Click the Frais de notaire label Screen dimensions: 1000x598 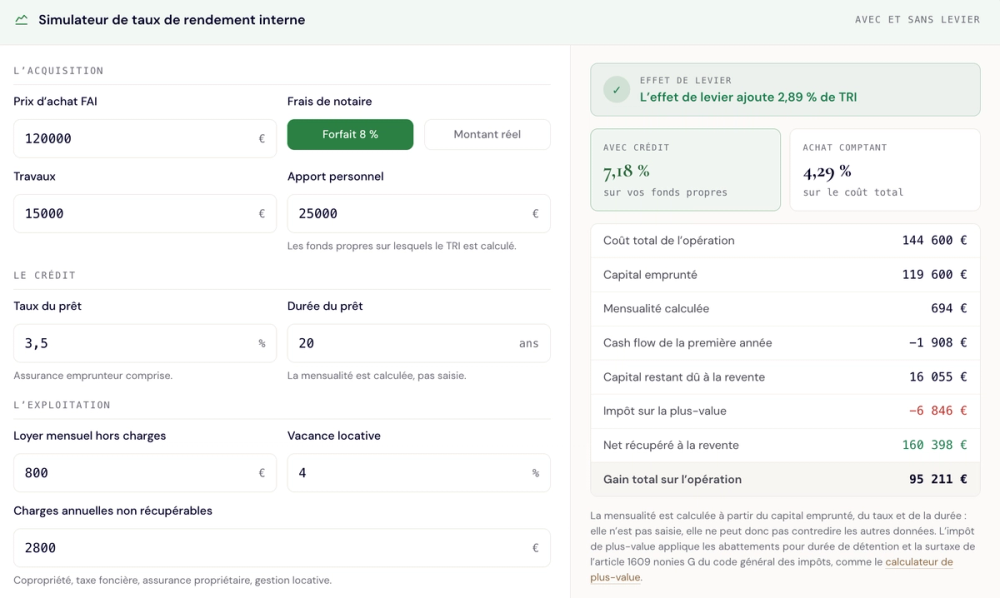pos(329,101)
